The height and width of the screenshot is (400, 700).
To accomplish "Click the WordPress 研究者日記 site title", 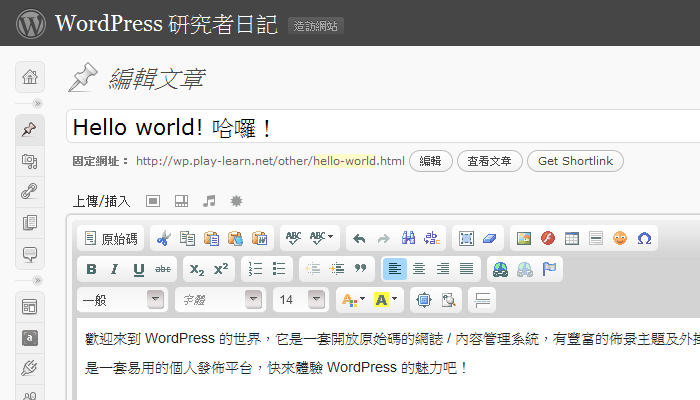I will tap(167, 24).
